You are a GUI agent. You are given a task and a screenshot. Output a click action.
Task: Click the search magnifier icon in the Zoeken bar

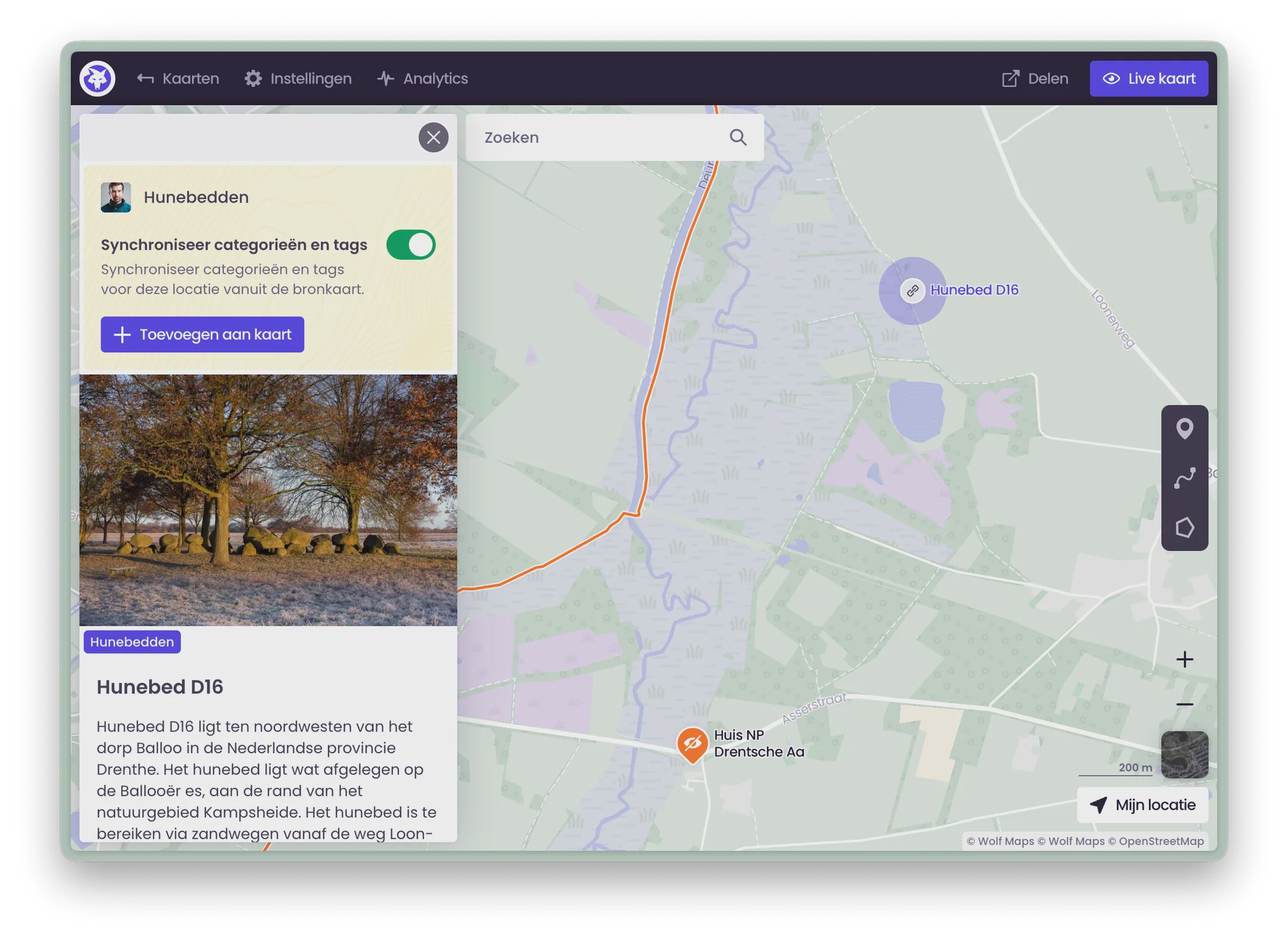pos(738,137)
